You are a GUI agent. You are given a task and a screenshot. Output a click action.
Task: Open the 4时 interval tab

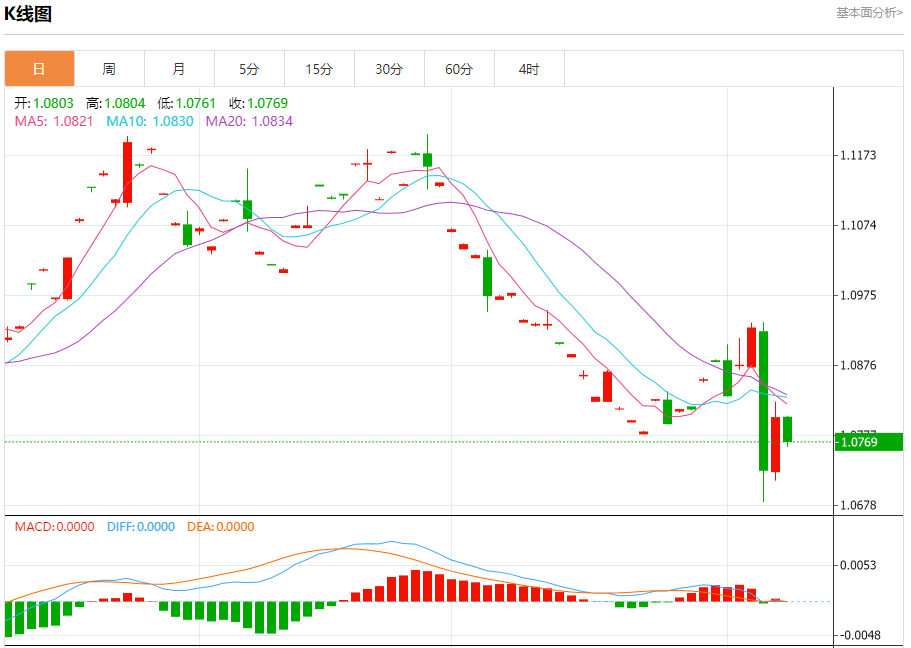coord(529,69)
